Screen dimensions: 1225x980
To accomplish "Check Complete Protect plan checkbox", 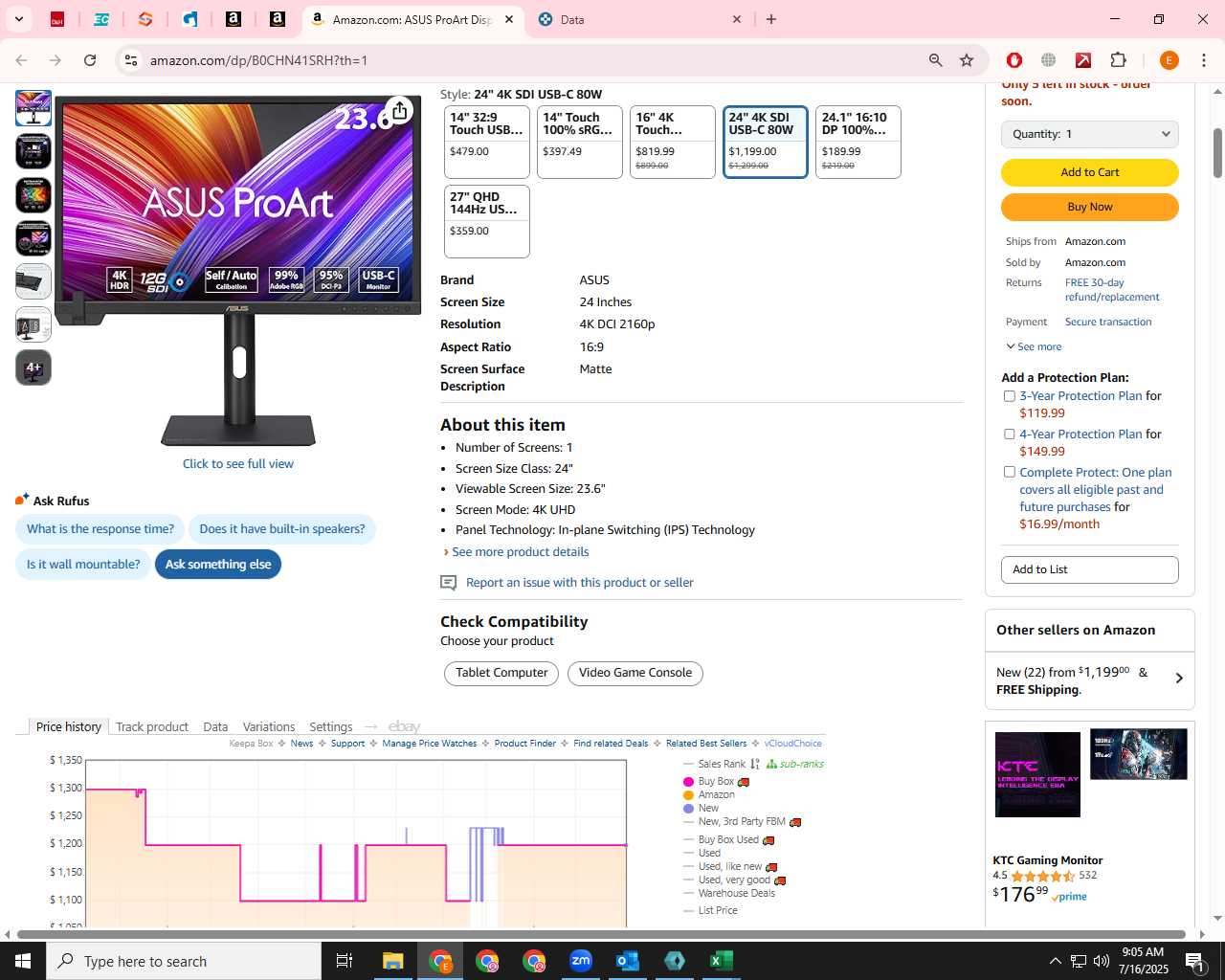I will (1009, 472).
